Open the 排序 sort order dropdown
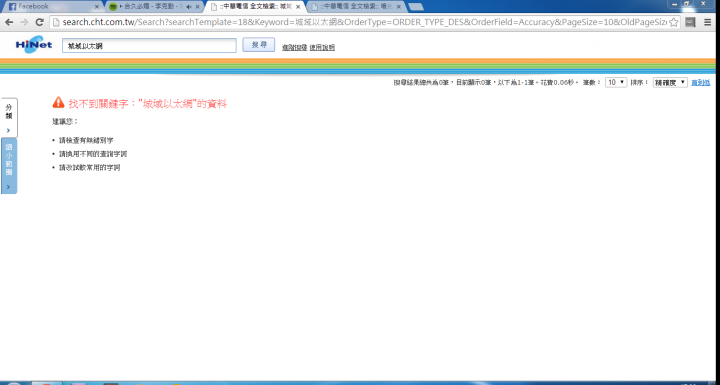Screen dimensions: 720x385 670,82
